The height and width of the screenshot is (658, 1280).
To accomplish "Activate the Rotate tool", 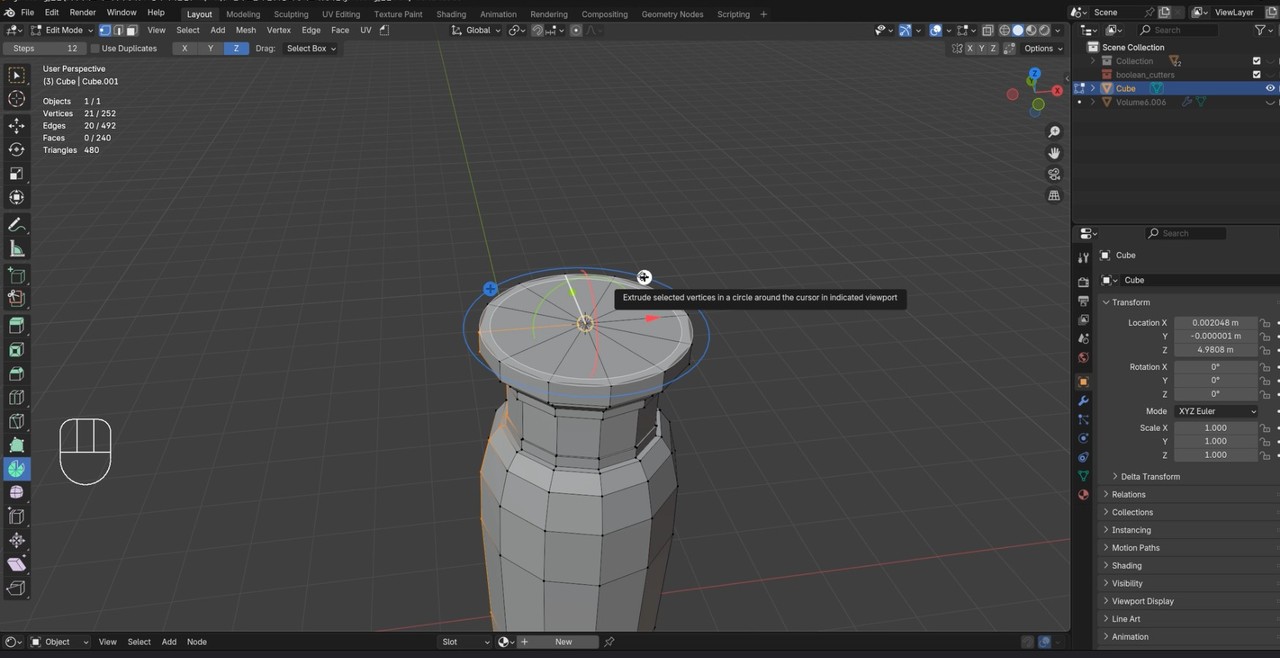I will tap(16, 149).
